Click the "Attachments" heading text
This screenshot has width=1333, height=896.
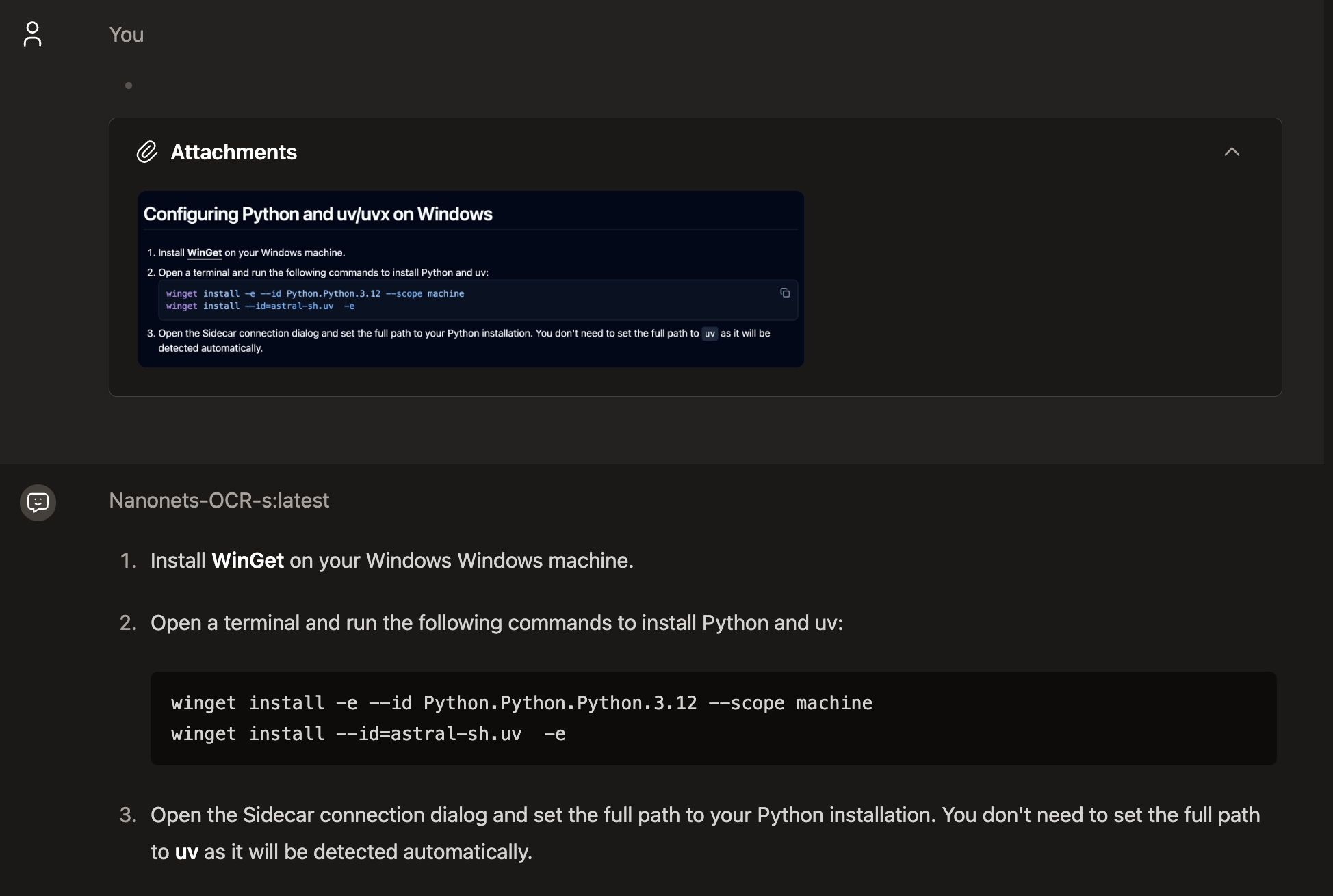click(233, 152)
